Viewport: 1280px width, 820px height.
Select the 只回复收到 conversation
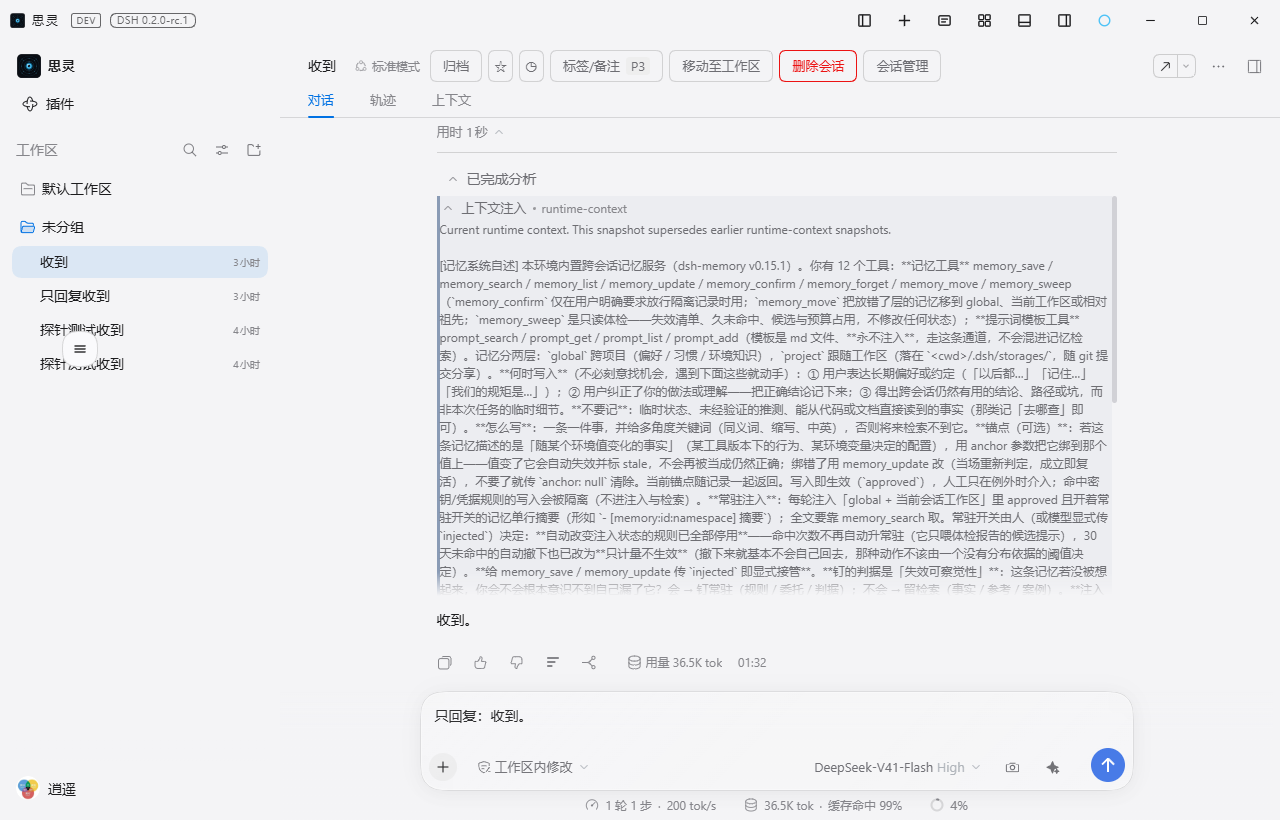(x=140, y=296)
